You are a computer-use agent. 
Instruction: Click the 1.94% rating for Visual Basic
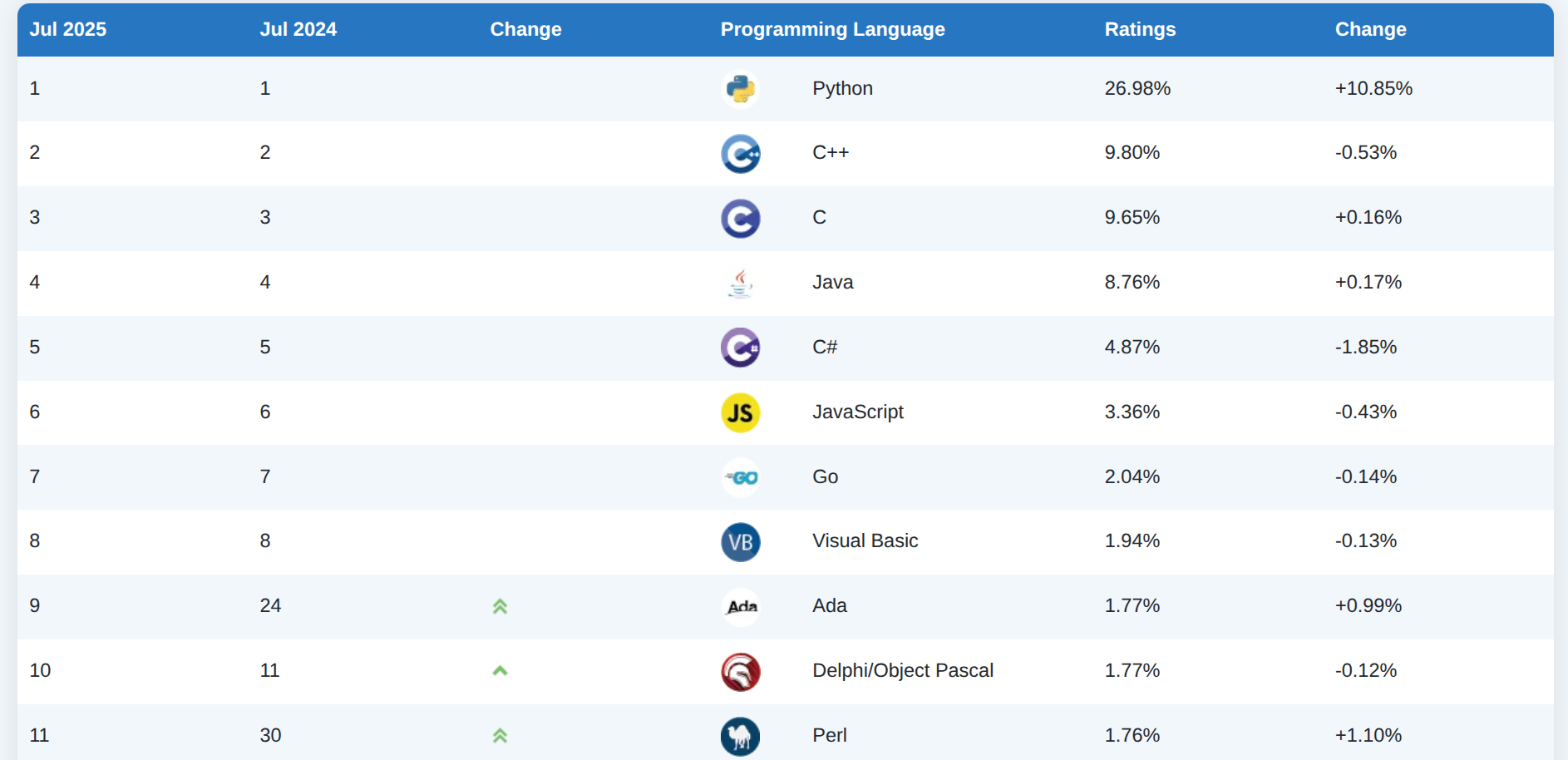pyautogui.click(x=1132, y=540)
